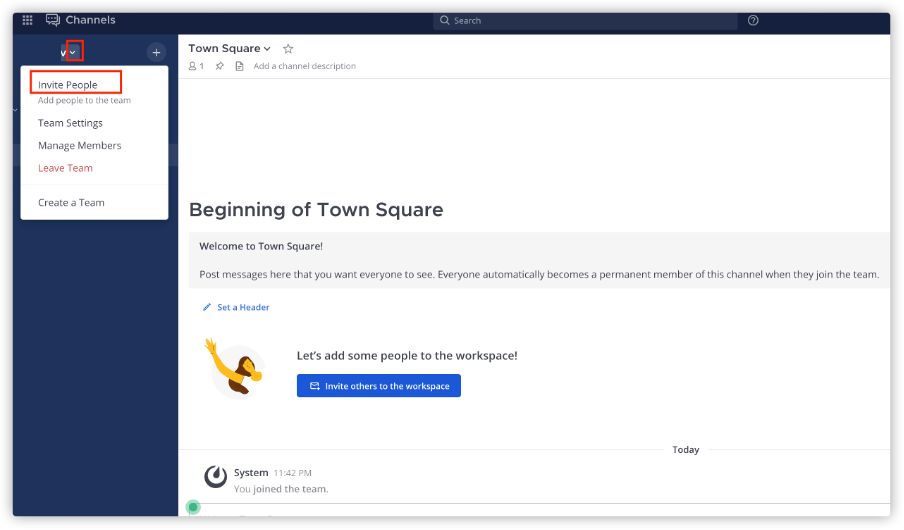Open Team Settings from the menu

(x=70, y=123)
